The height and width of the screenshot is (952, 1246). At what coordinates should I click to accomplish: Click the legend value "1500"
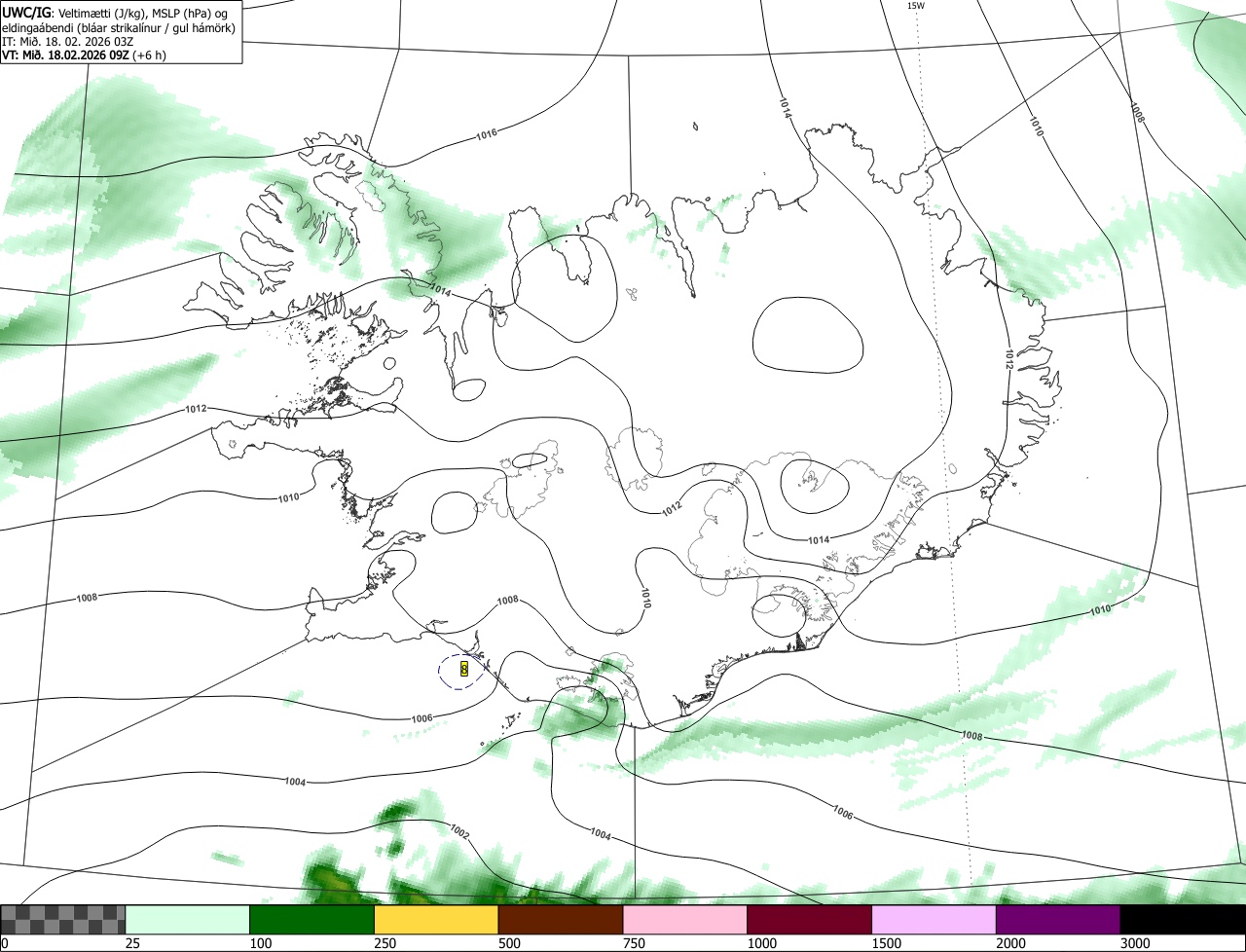pos(887,943)
